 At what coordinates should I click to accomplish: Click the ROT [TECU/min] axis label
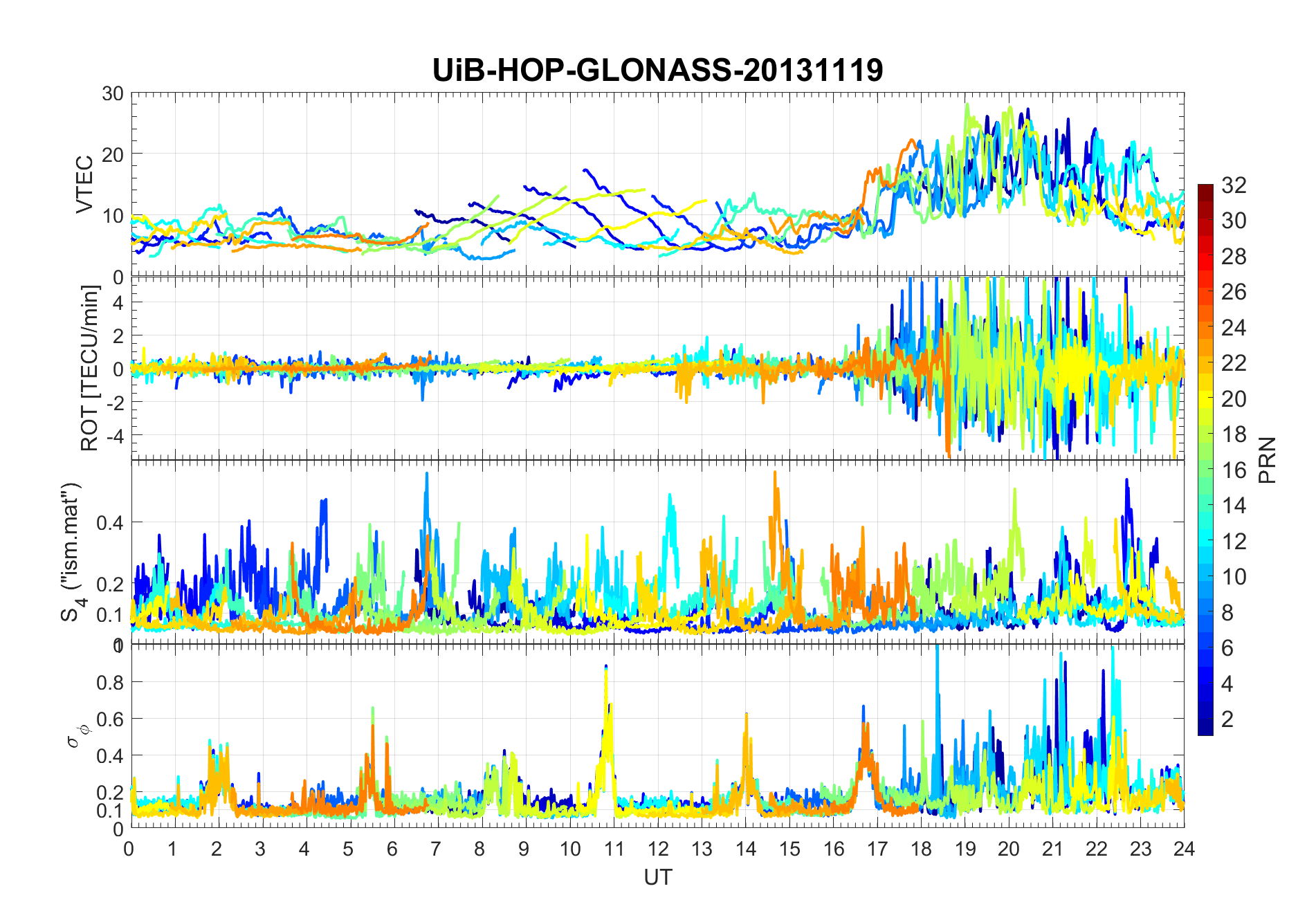pos(90,368)
